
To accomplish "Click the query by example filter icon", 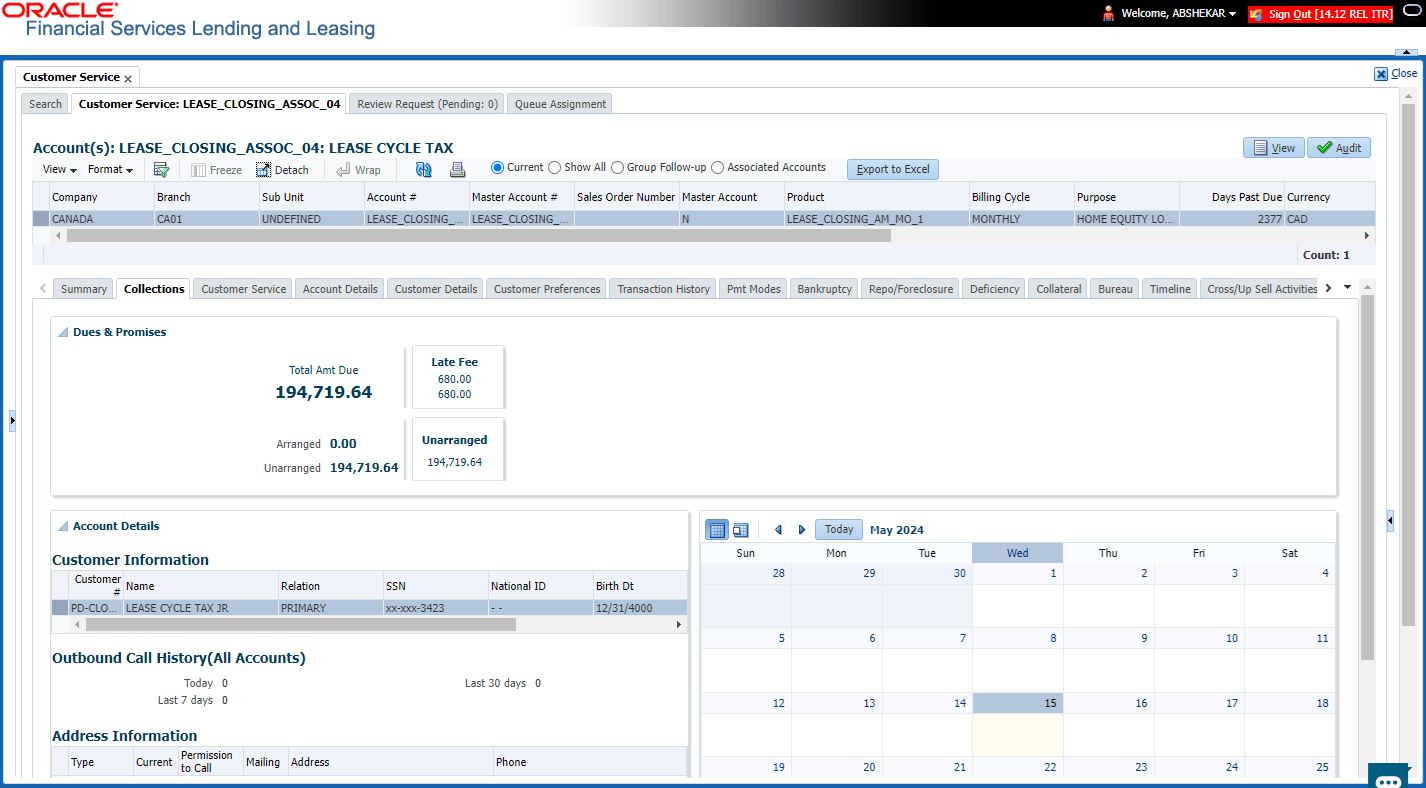I will click(161, 170).
